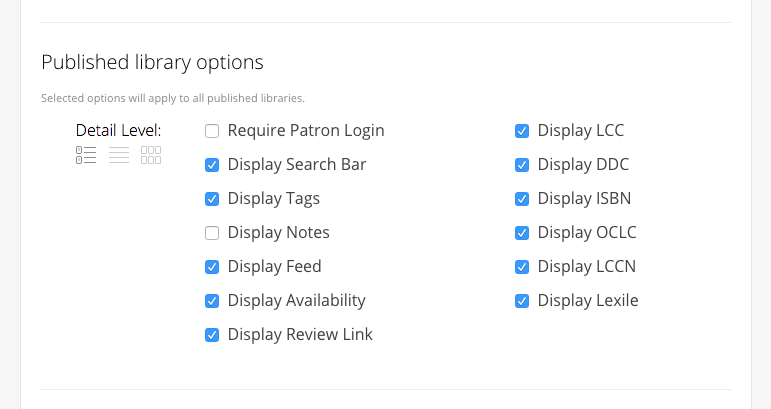Image resolution: width=771 pixels, height=409 pixels.
Task: Click the Published library options heading
Action: pyautogui.click(x=152, y=62)
